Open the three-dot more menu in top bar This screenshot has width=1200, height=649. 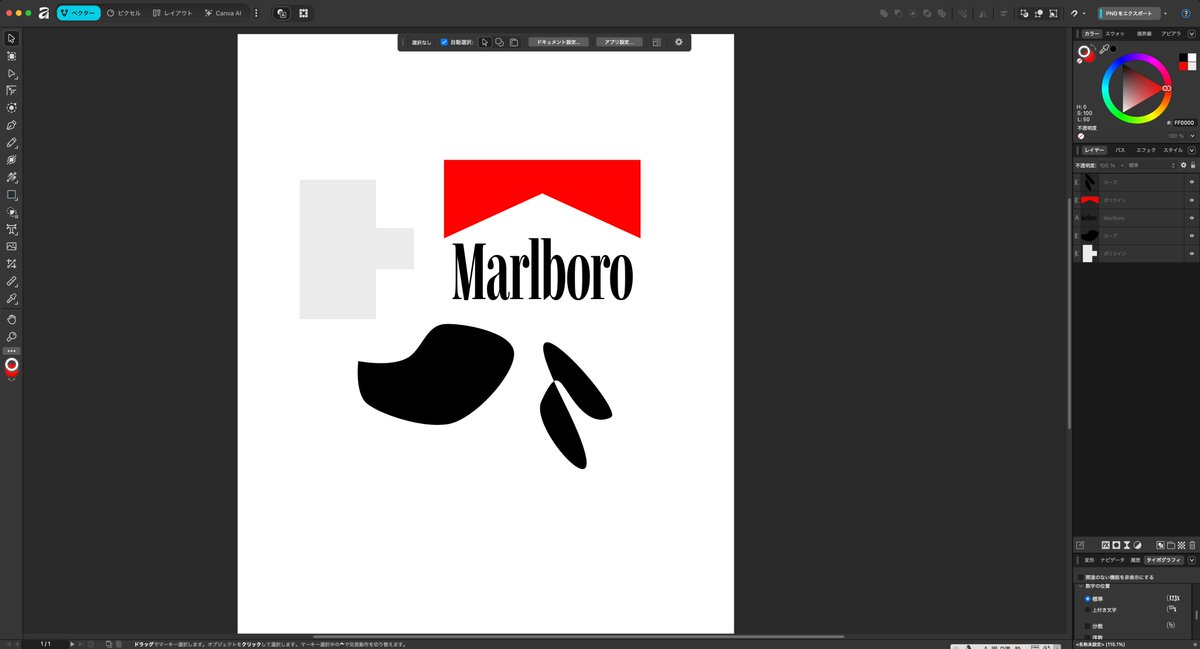coord(257,13)
